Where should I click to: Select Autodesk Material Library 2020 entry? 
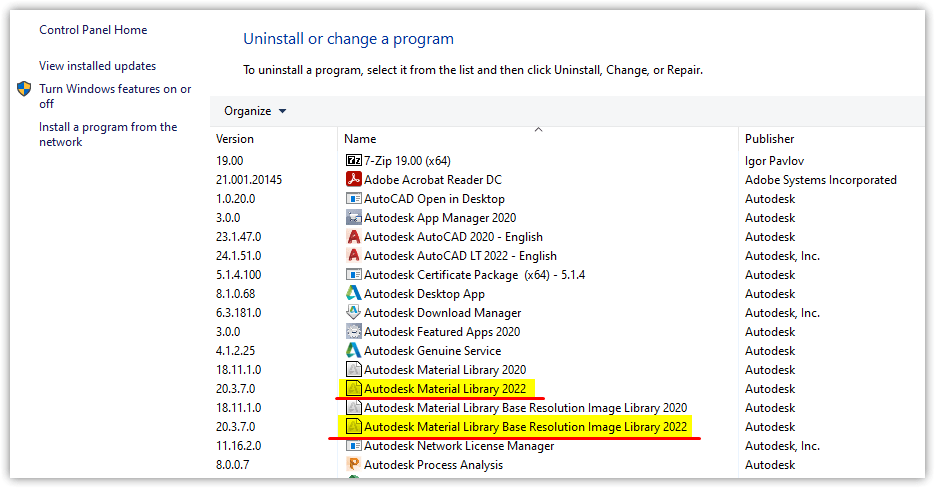[x=445, y=370]
